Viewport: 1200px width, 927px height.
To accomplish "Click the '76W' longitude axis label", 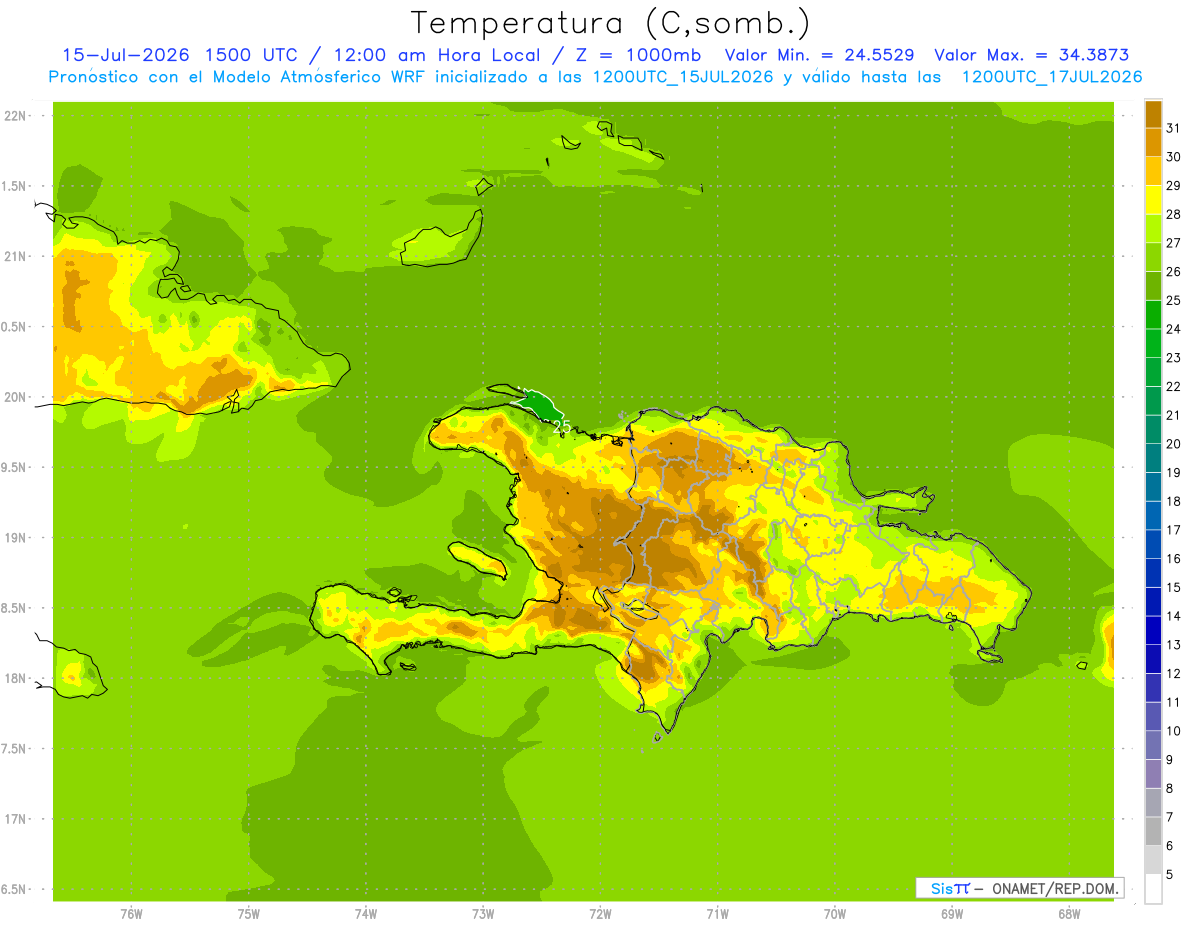I will (x=131, y=913).
